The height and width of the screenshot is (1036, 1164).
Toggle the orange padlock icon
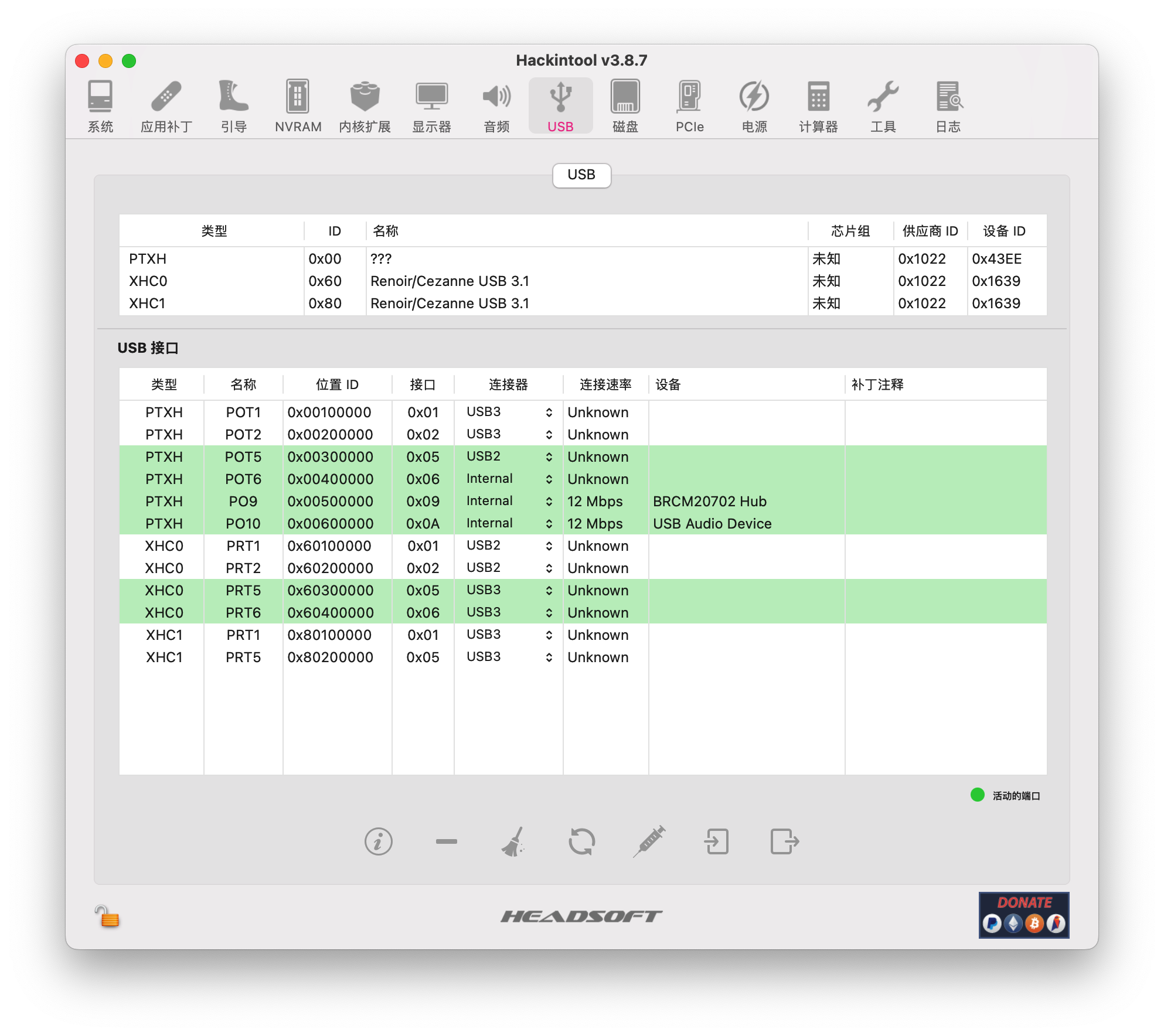pyautogui.click(x=107, y=916)
